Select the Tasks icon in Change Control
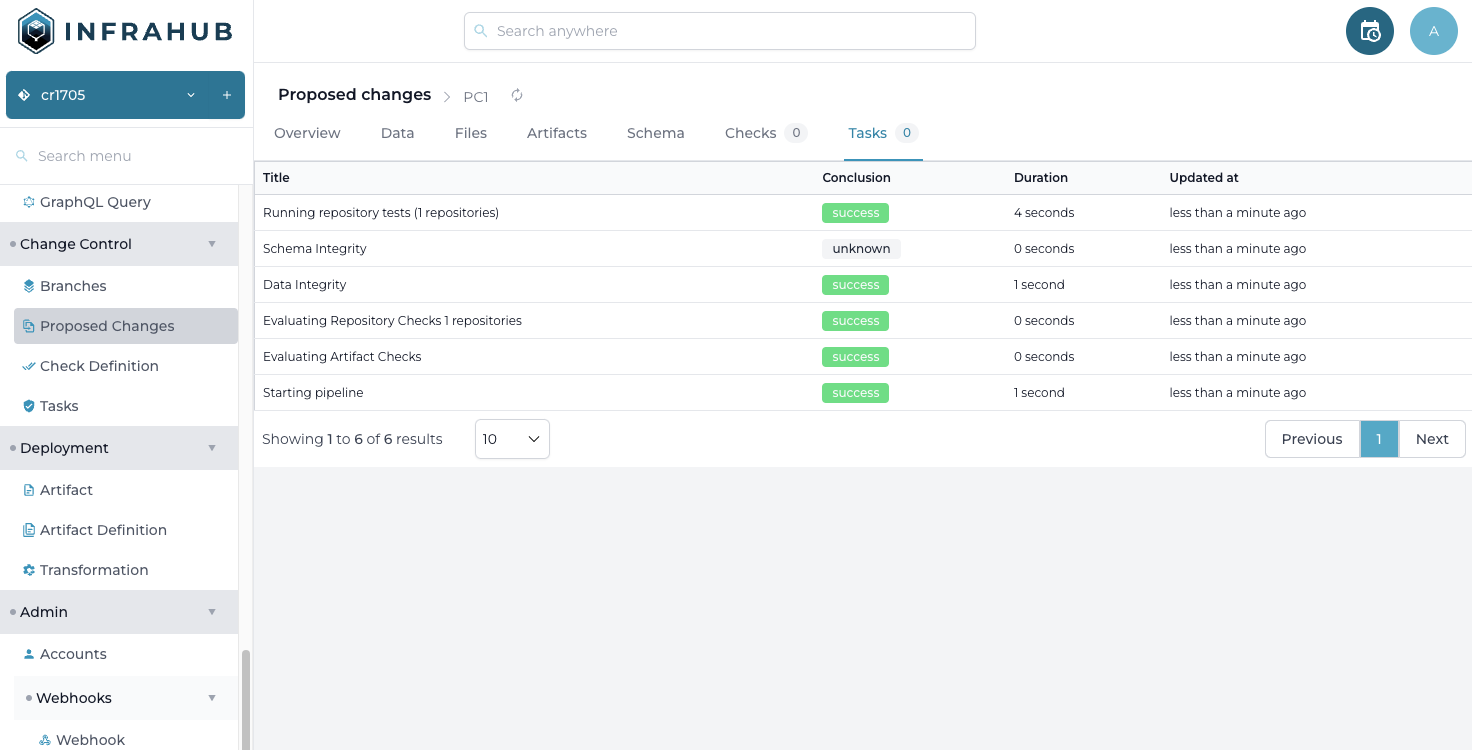Image resolution: width=1472 pixels, height=750 pixels. [x=27, y=406]
